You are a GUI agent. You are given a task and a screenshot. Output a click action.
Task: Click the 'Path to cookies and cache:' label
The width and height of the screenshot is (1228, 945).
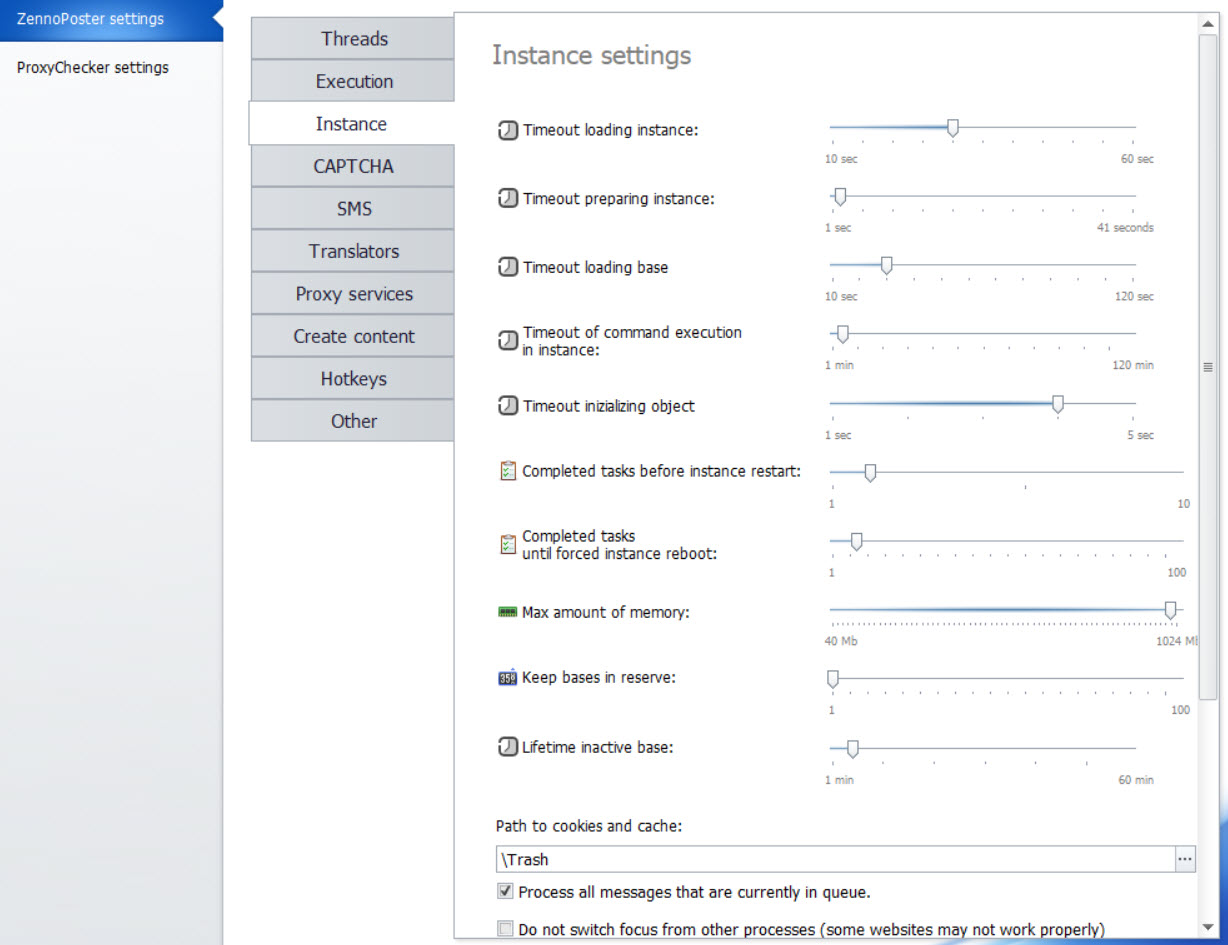point(589,826)
